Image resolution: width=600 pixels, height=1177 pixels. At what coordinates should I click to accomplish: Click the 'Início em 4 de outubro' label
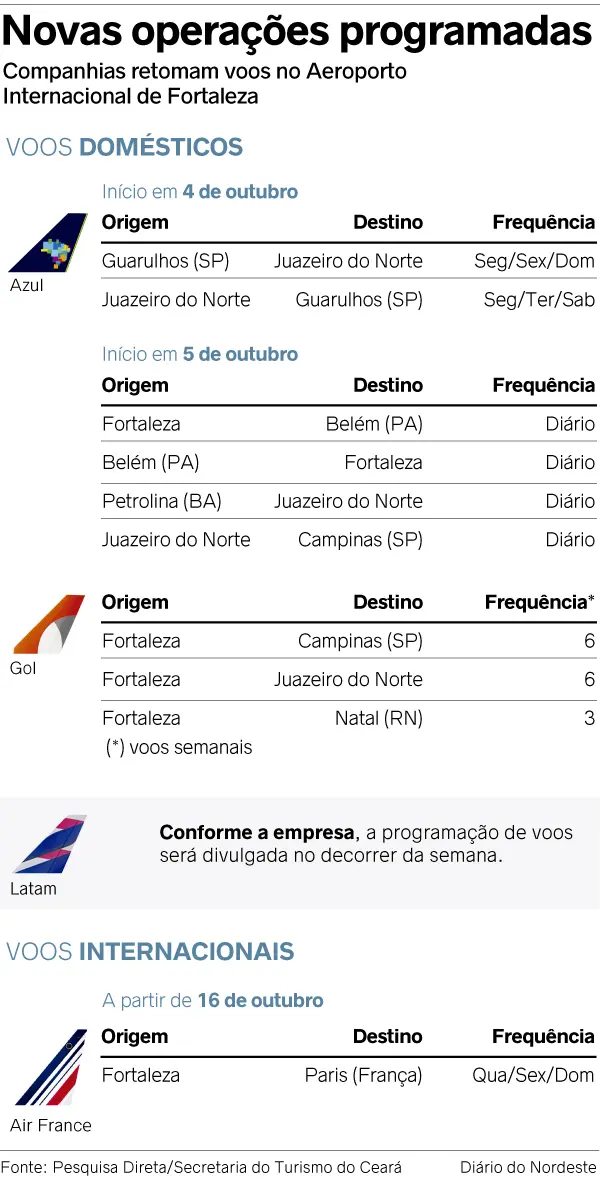point(200,191)
